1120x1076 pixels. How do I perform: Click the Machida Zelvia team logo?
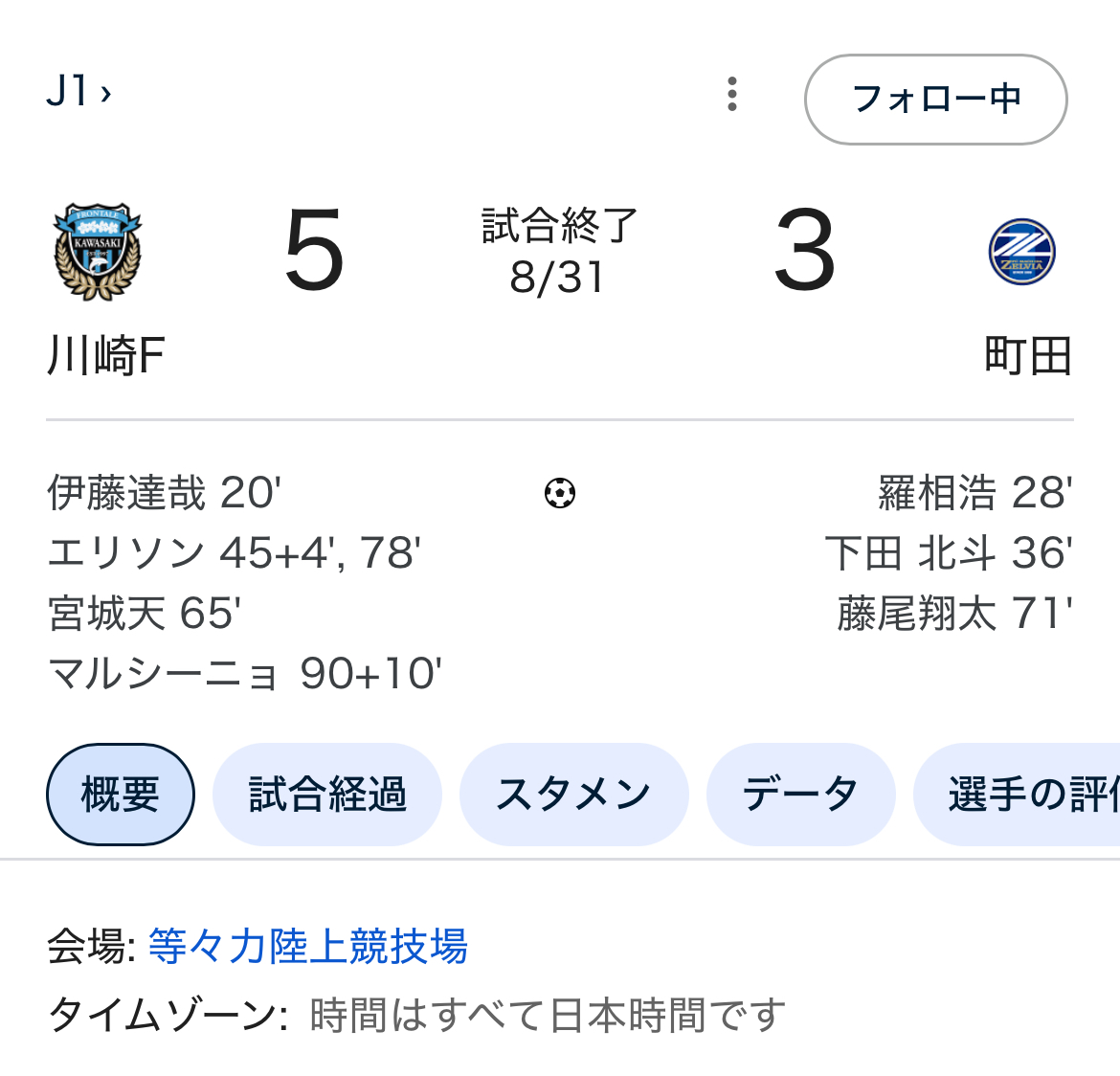tap(1021, 252)
